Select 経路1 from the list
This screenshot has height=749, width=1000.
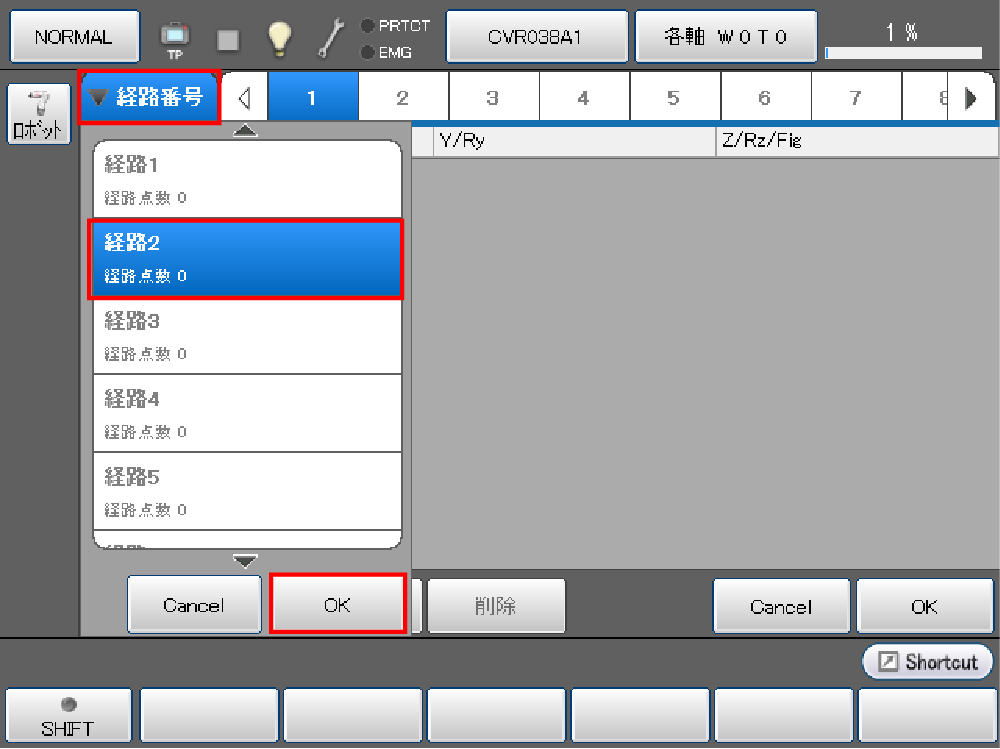coord(247,180)
